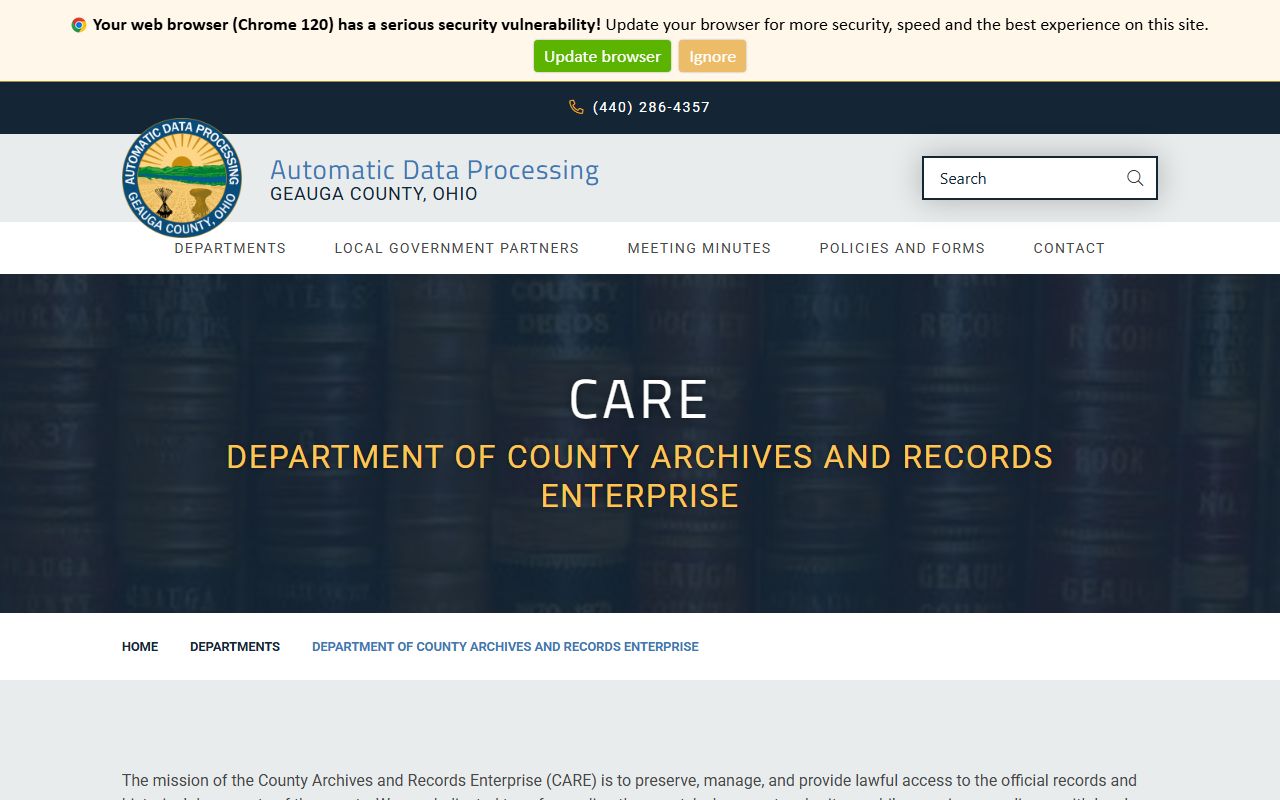1280x800 pixels.
Task: Click the current breadcrumb for County Archives
Action: click(x=505, y=647)
